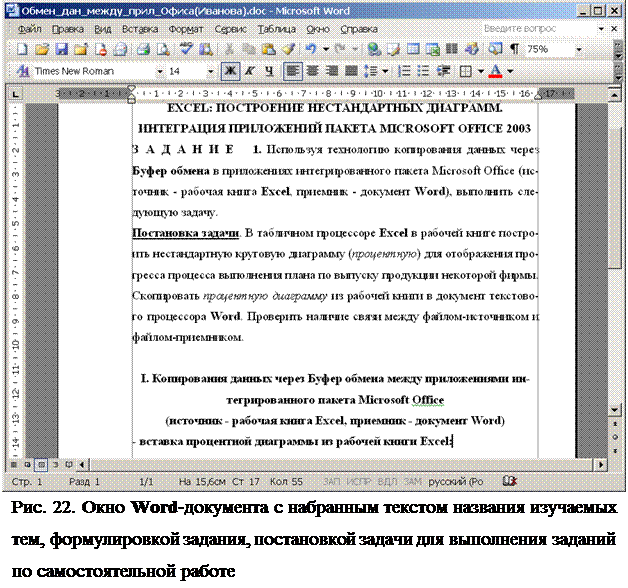
Task: Toggle Italic (К) formatting
Action: pyautogui.click(x=250, y=71)
